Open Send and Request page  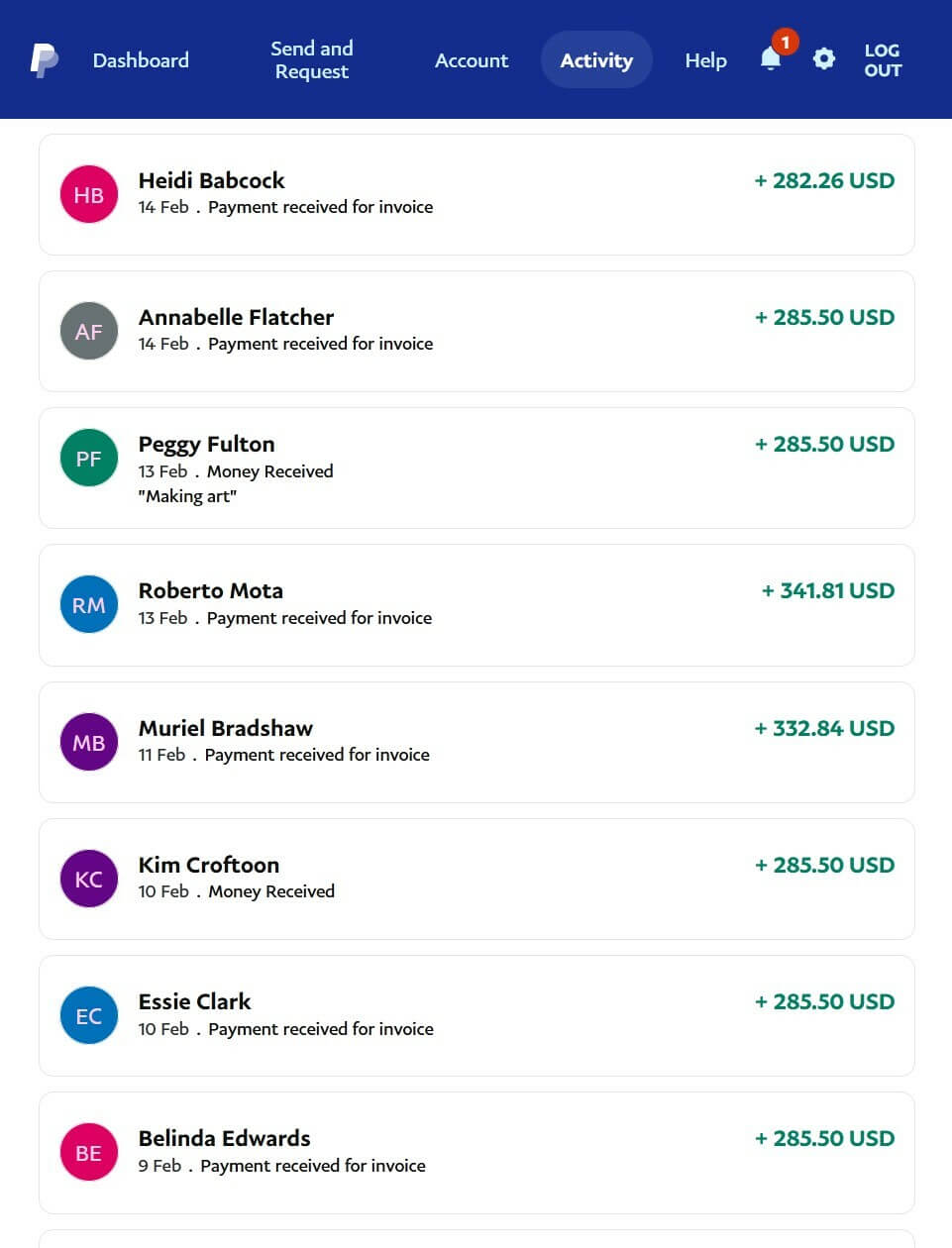pos(311,59)
